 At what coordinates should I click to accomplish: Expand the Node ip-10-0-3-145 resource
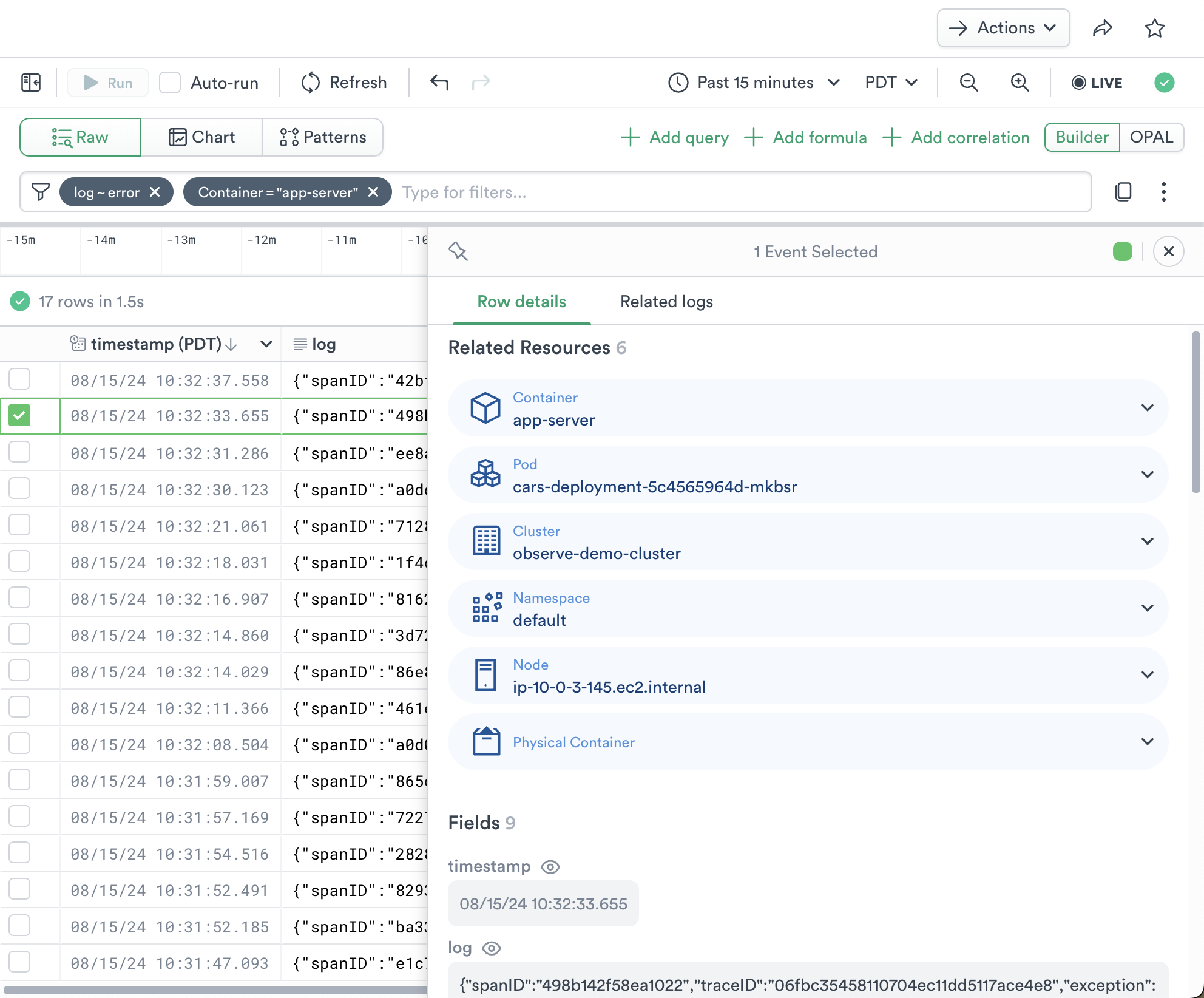[x=1147, y=674]
